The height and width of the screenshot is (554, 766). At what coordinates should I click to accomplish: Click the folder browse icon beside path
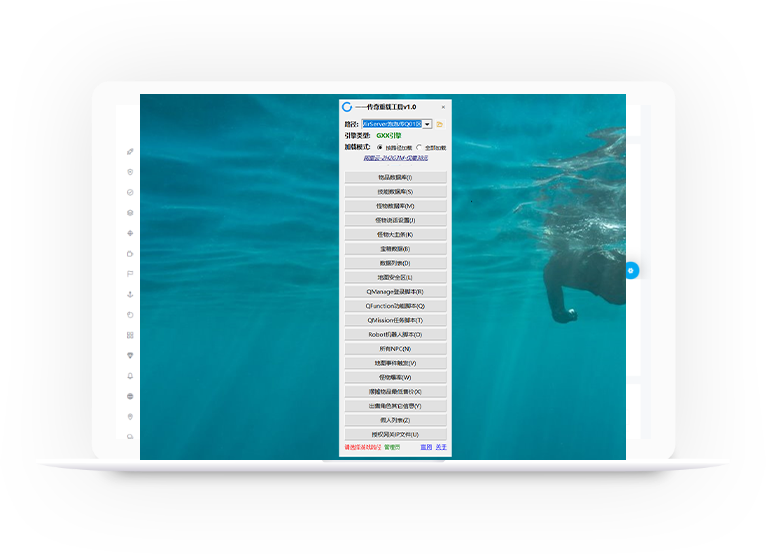(x=440, y=124)
